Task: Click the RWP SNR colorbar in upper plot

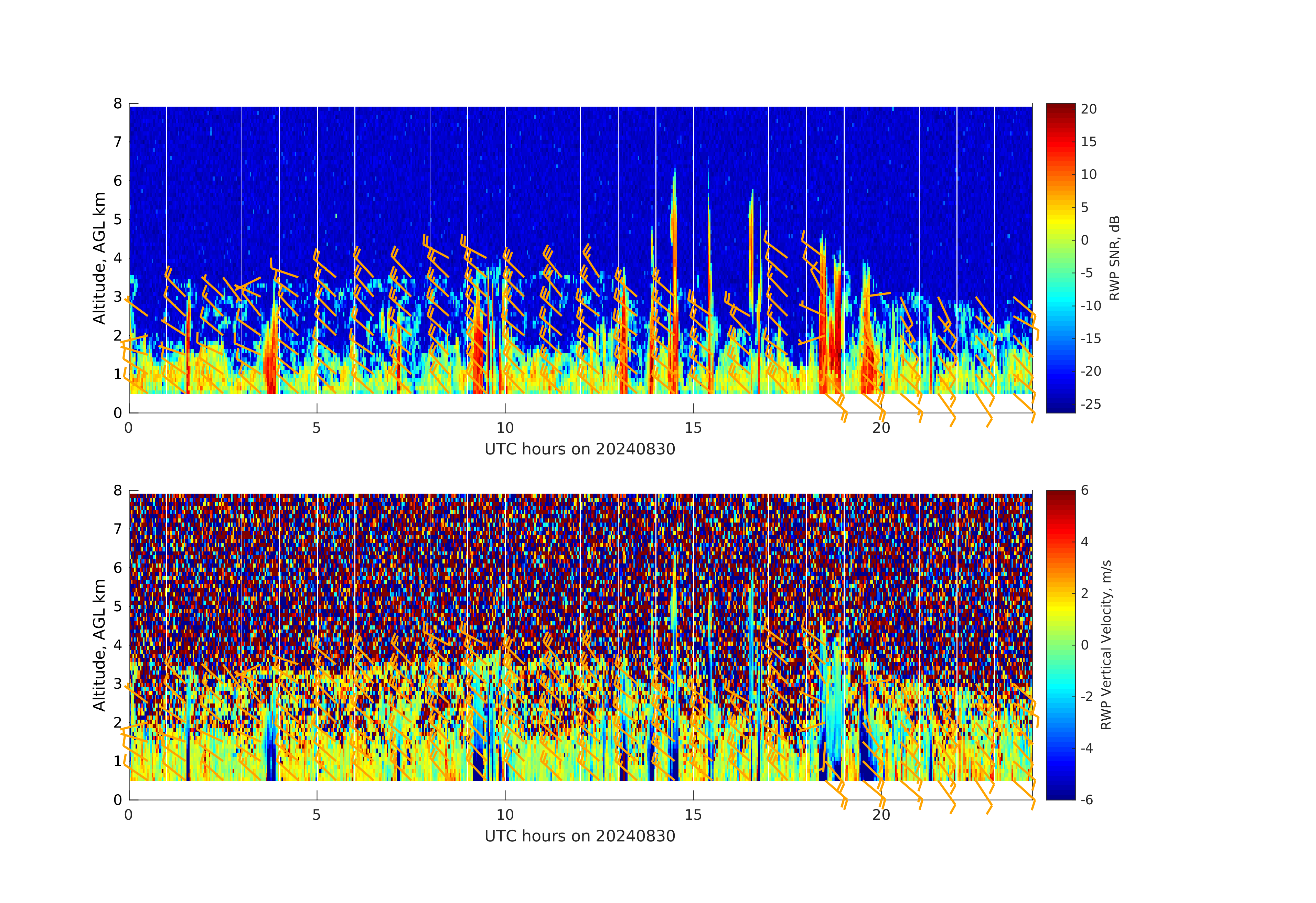Action: pos(1060,258)
